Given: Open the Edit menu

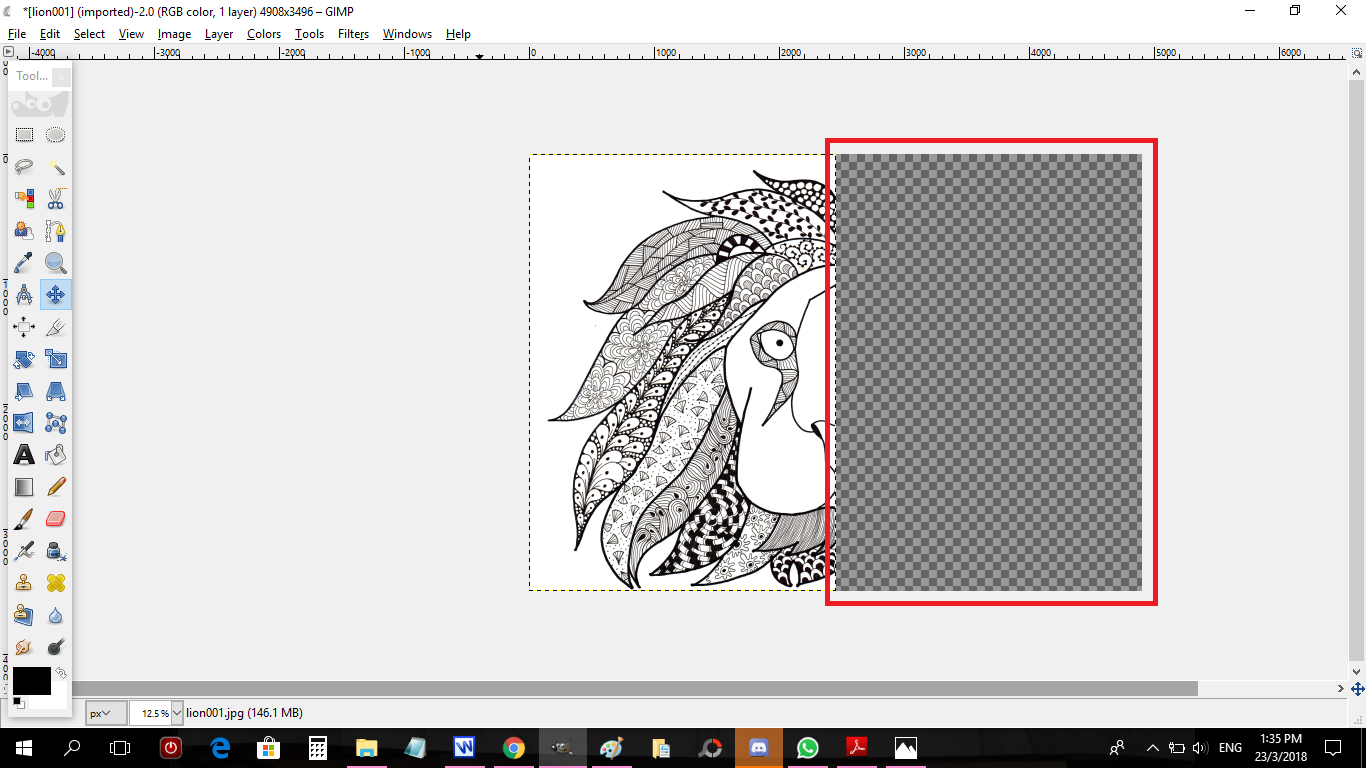Looking at the screenshot, I should pyautogui.click(x=50, y=33).
